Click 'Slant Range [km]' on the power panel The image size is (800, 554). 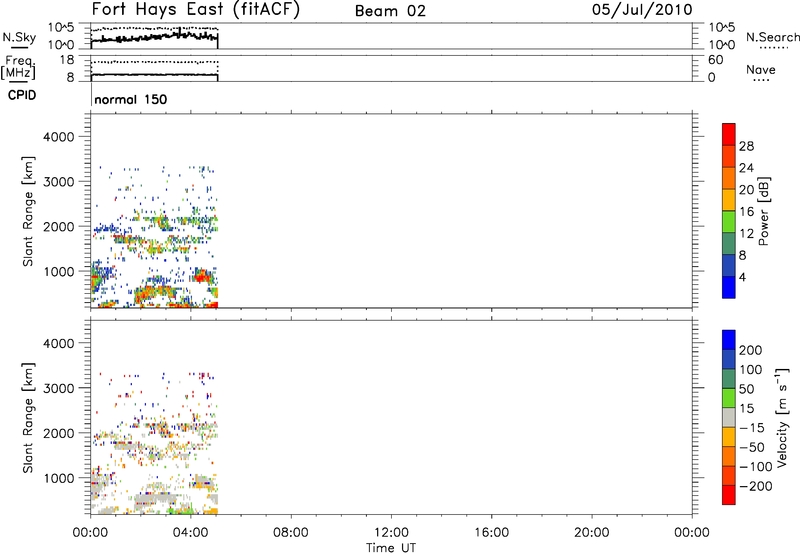28,211
